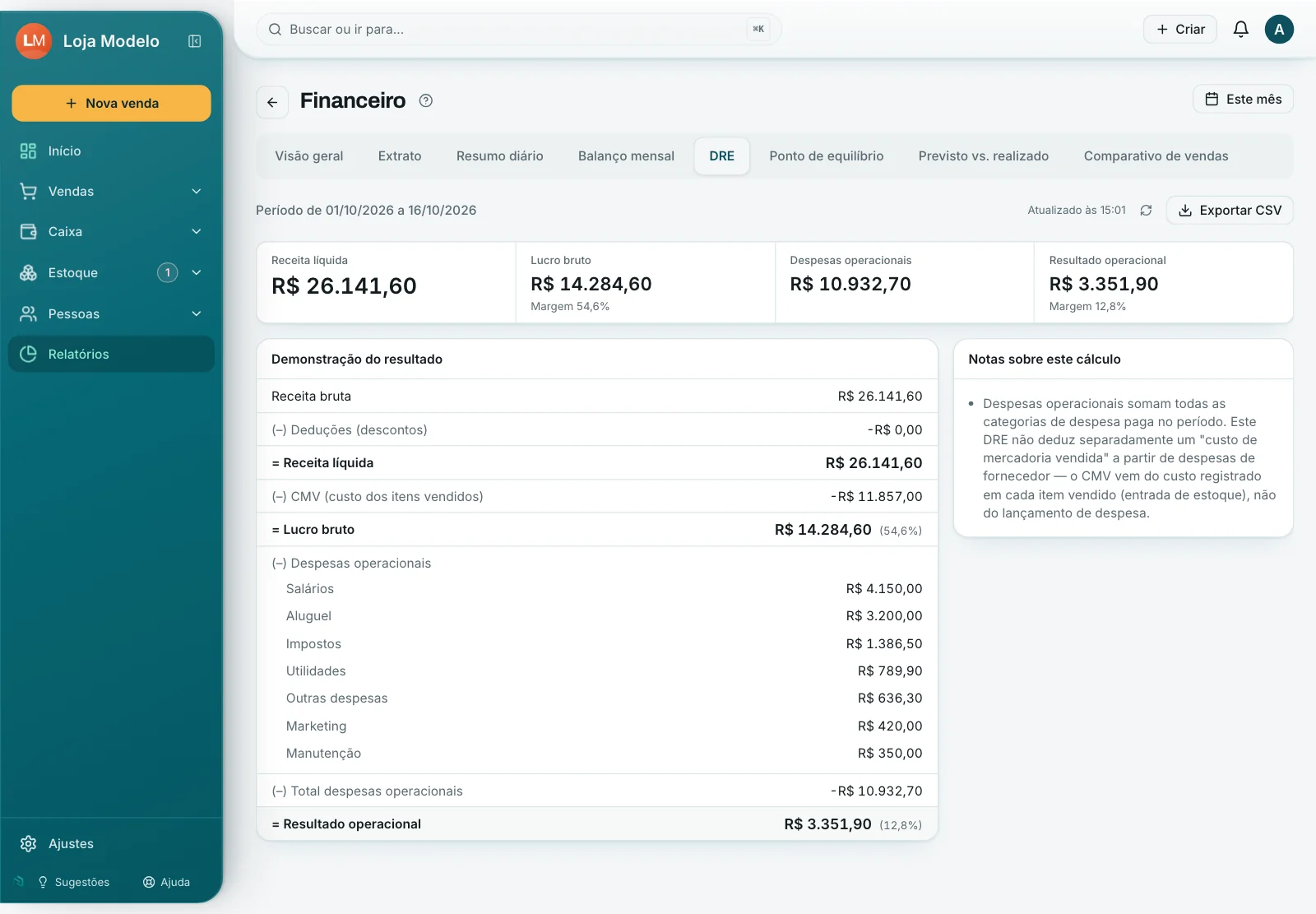Expand the Caixa menu chevron
Viewport: 1316px width, 914px height.
pyautogui.click(x=197, y=232)
